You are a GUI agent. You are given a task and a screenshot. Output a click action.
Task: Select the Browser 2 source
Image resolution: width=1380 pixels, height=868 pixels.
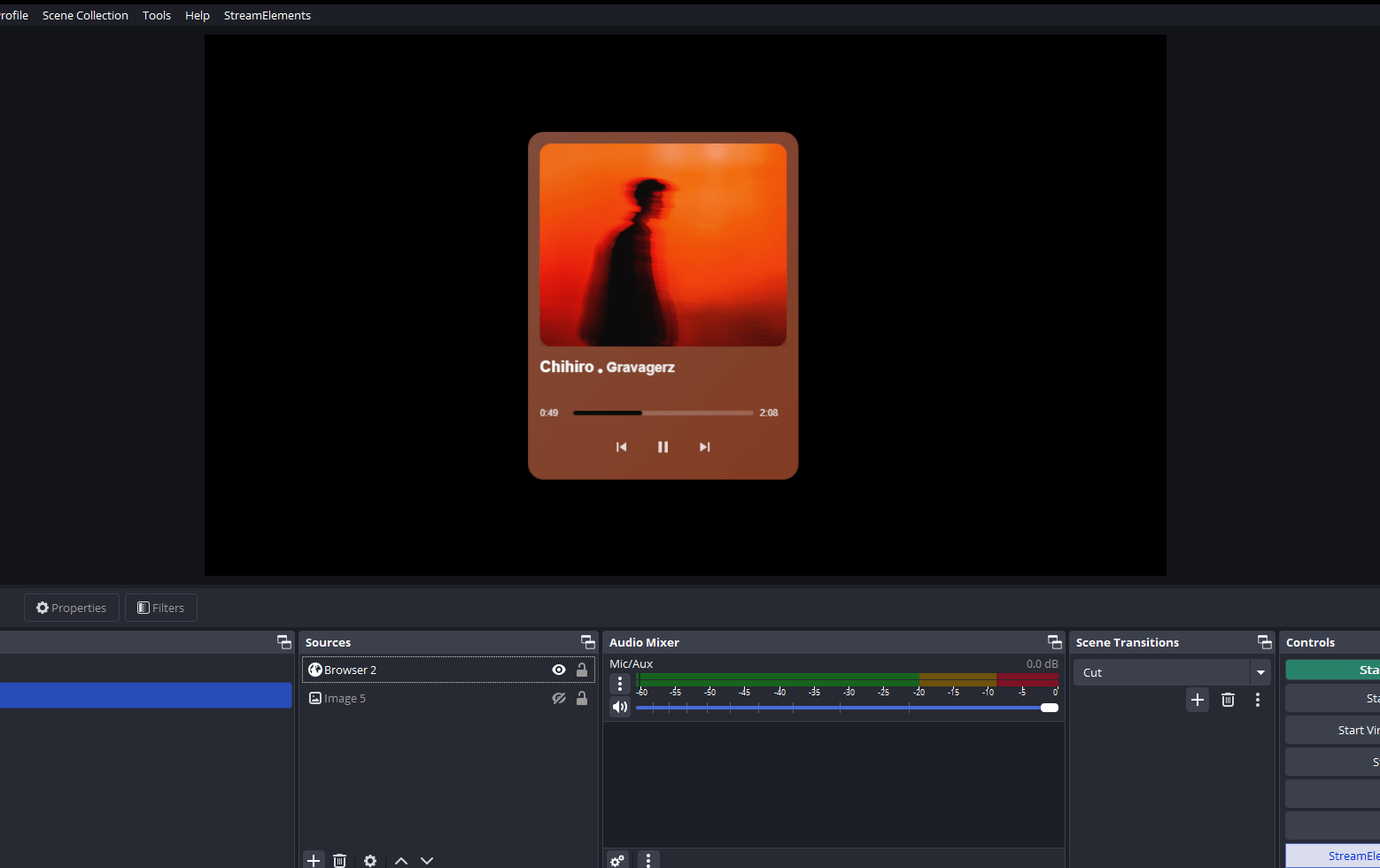[x=448, y=670]
